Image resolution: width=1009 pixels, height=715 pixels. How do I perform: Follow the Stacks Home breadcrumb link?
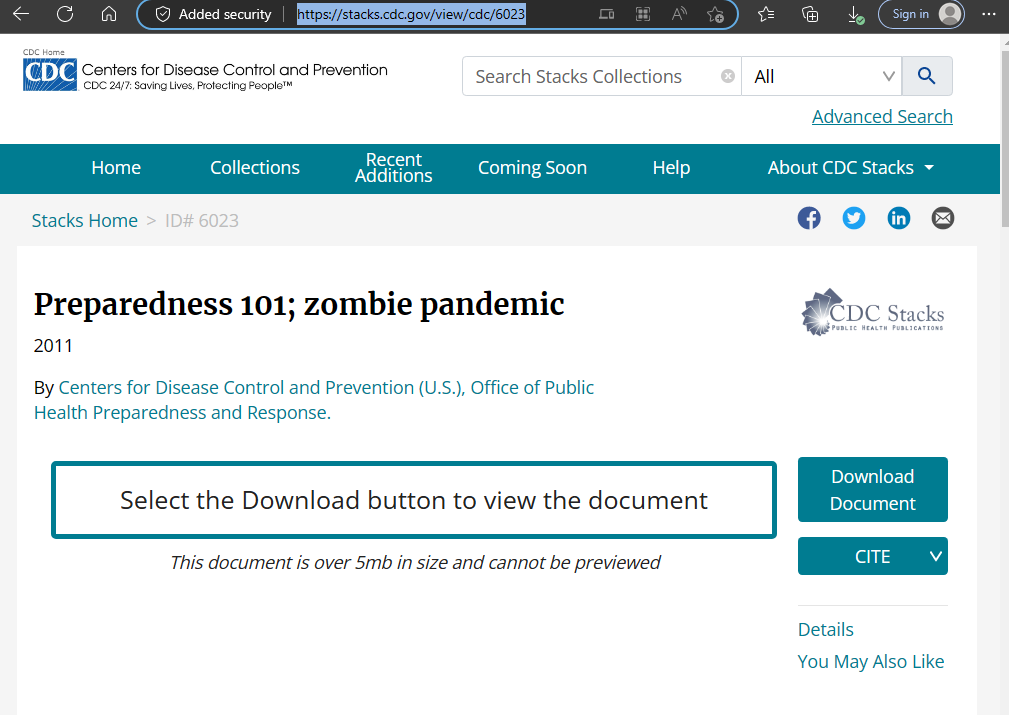pos(85,221)
